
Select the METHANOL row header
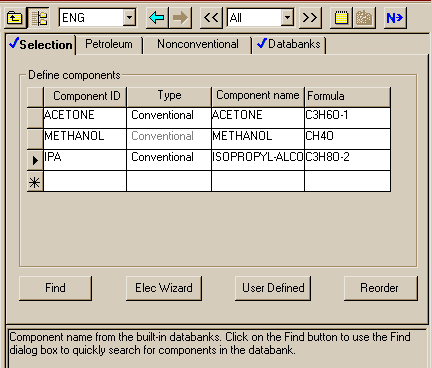35,139
